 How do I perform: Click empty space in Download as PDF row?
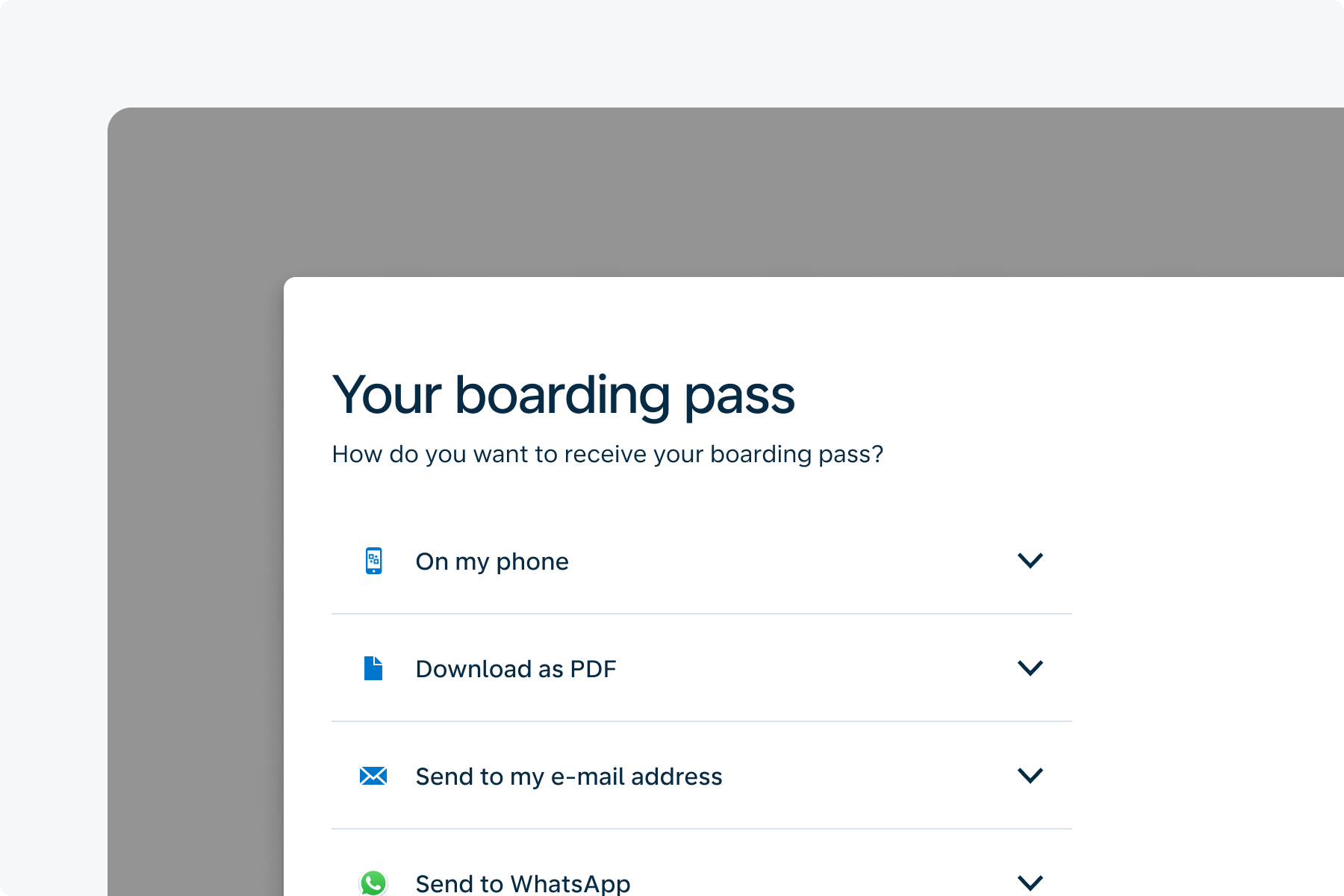[814, 668]
